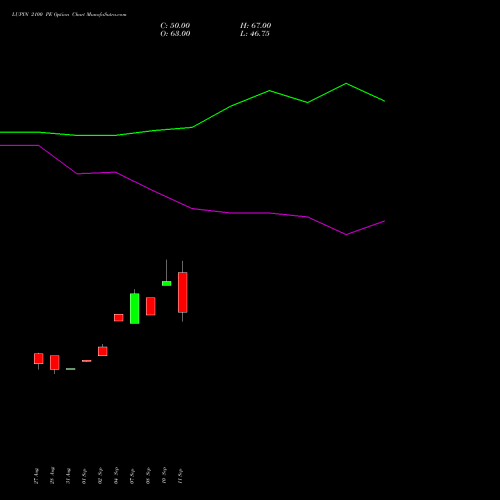This screenshot has height=500, width=500.
Task: Click the lowest point of the purple line
Action: tap(346, 235)
